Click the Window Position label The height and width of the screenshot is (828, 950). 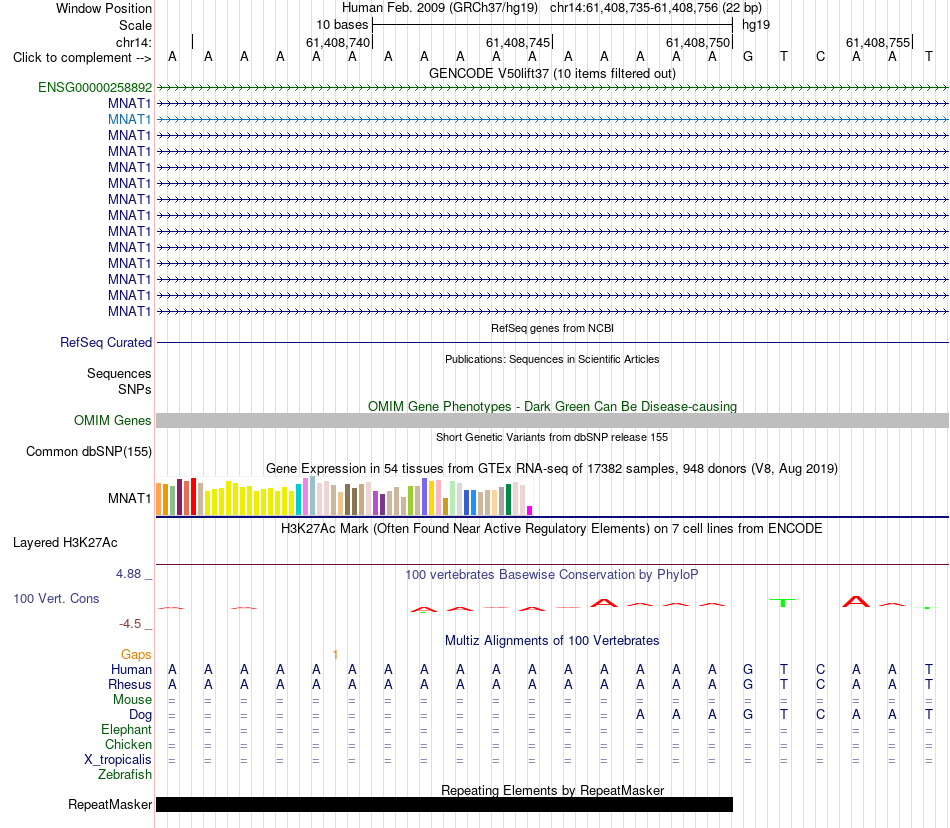pos(104,8)
